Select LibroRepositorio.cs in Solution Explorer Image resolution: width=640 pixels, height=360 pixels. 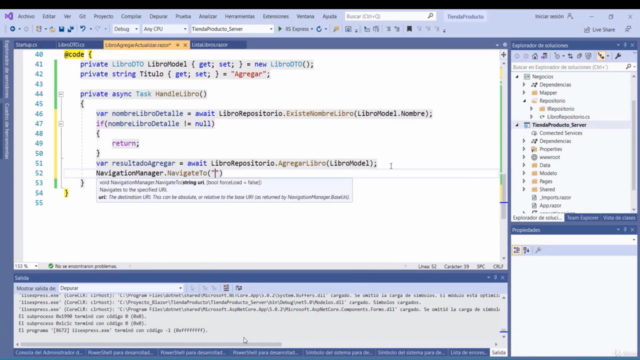click(x=568, y=117)
